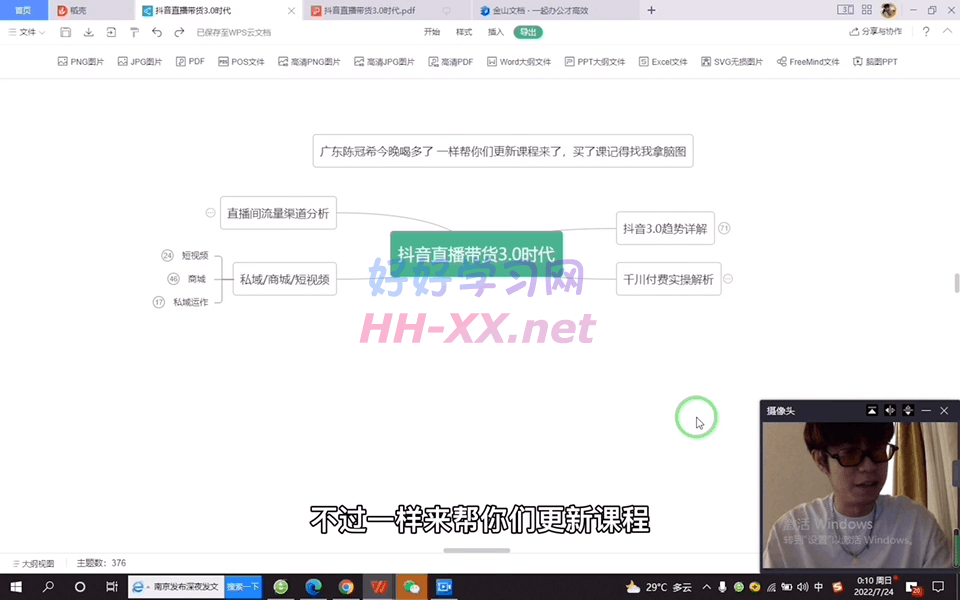Click the export-out icon beside download
The image size is (960, 600).
[x=111, y=32]
